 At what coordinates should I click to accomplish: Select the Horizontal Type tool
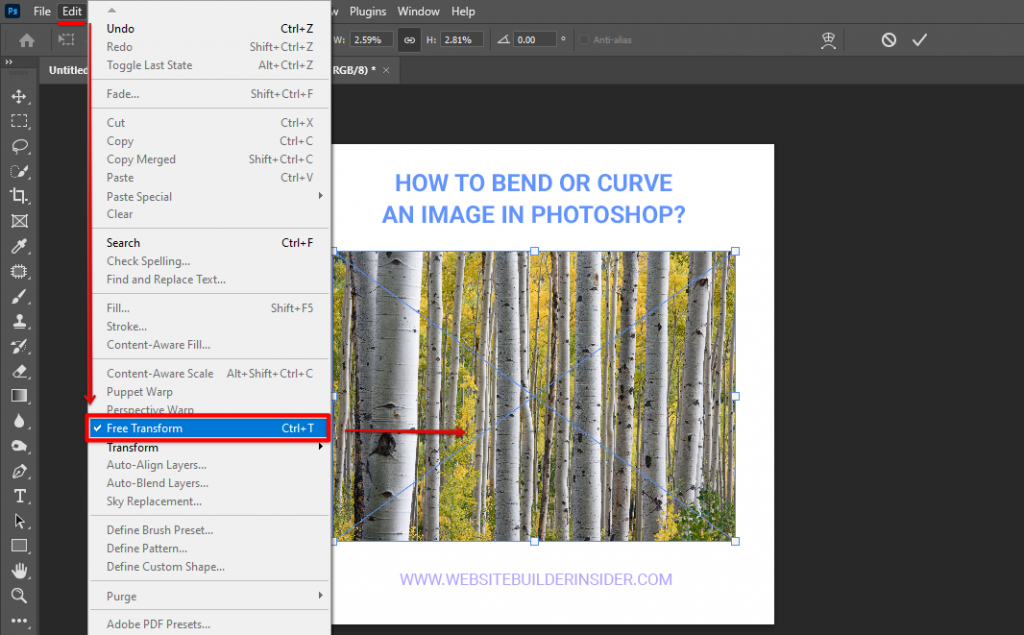pos(19,495)
